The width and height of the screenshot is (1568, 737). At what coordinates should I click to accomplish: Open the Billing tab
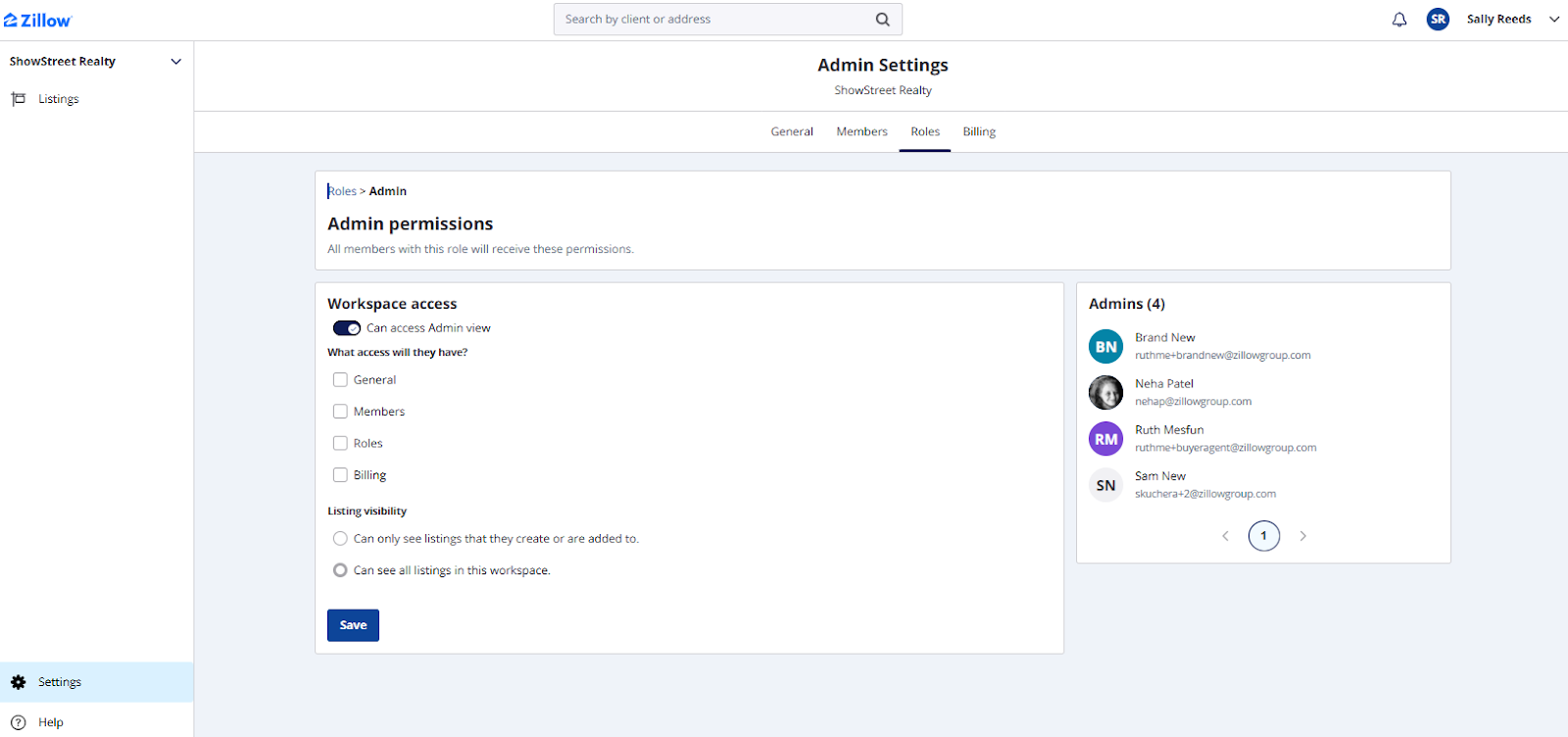point(978,131)
